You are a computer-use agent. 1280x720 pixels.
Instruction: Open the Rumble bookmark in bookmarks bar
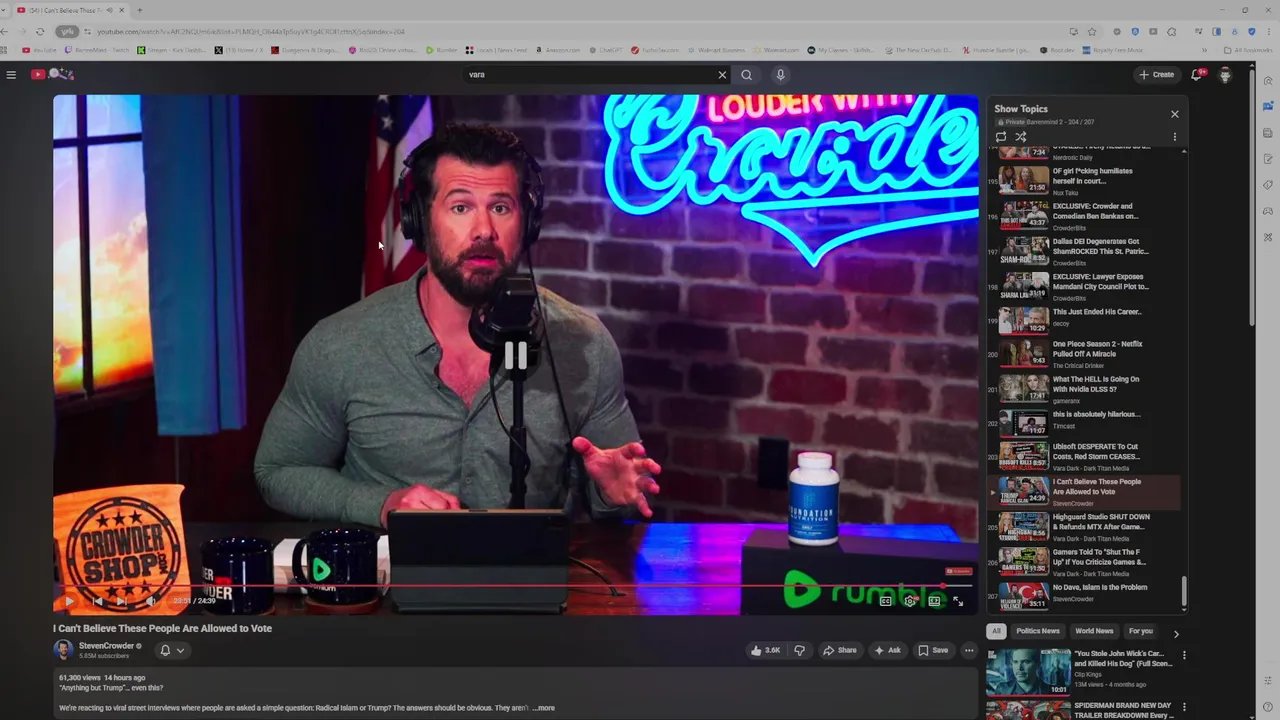[441, 50]
